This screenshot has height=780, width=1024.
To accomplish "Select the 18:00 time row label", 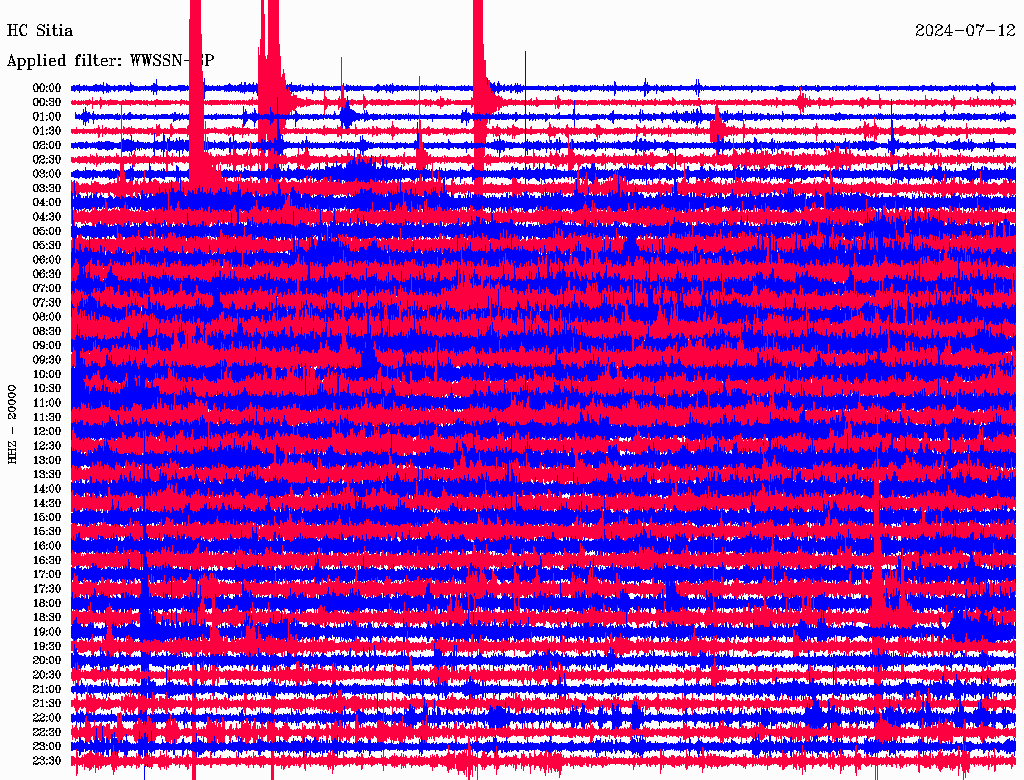I will coord(47,603).
